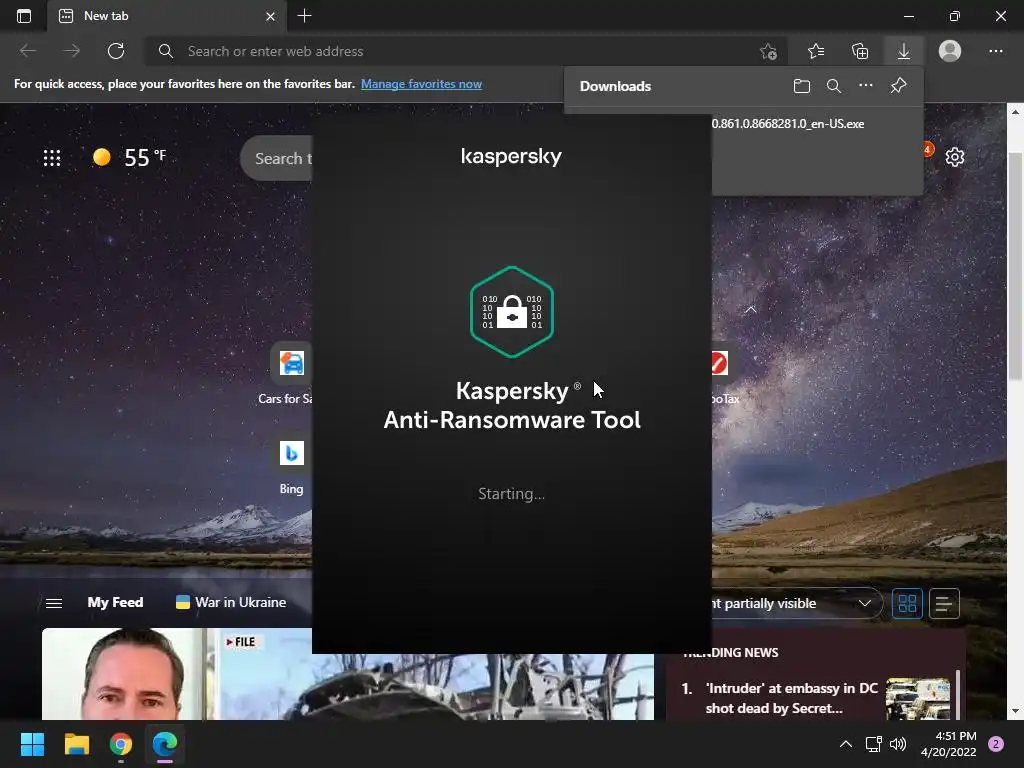Screen dimensions: 1024x768
Task: Open the 55°F weather widget
Action: tap(129, 157)
